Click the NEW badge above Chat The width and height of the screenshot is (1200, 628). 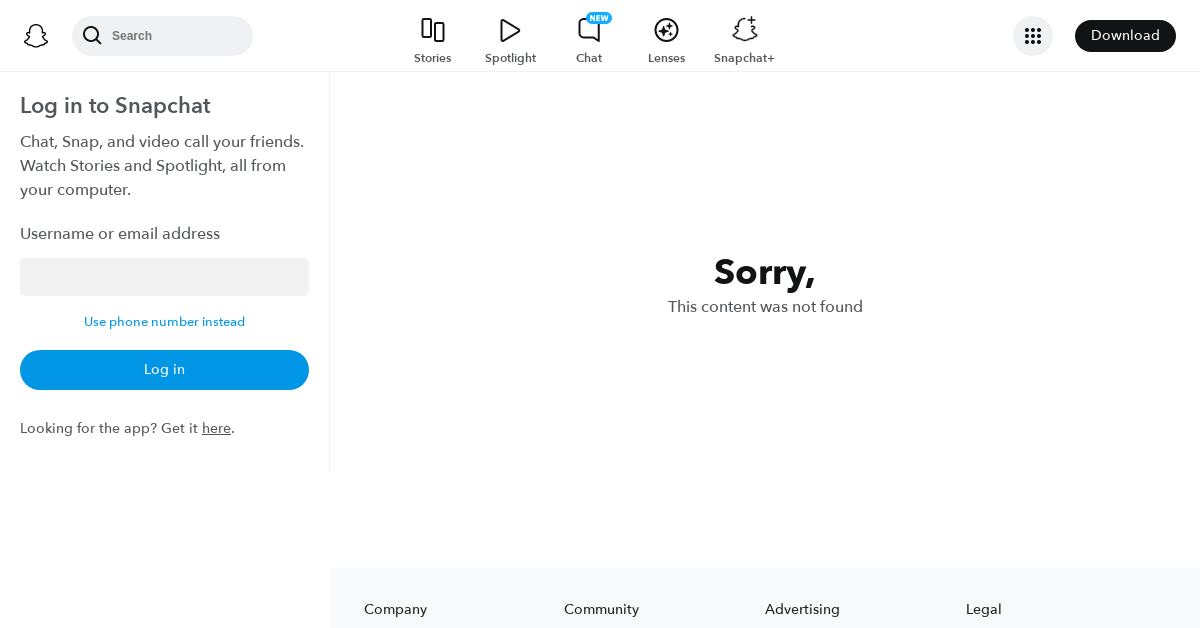pos(599,18)
